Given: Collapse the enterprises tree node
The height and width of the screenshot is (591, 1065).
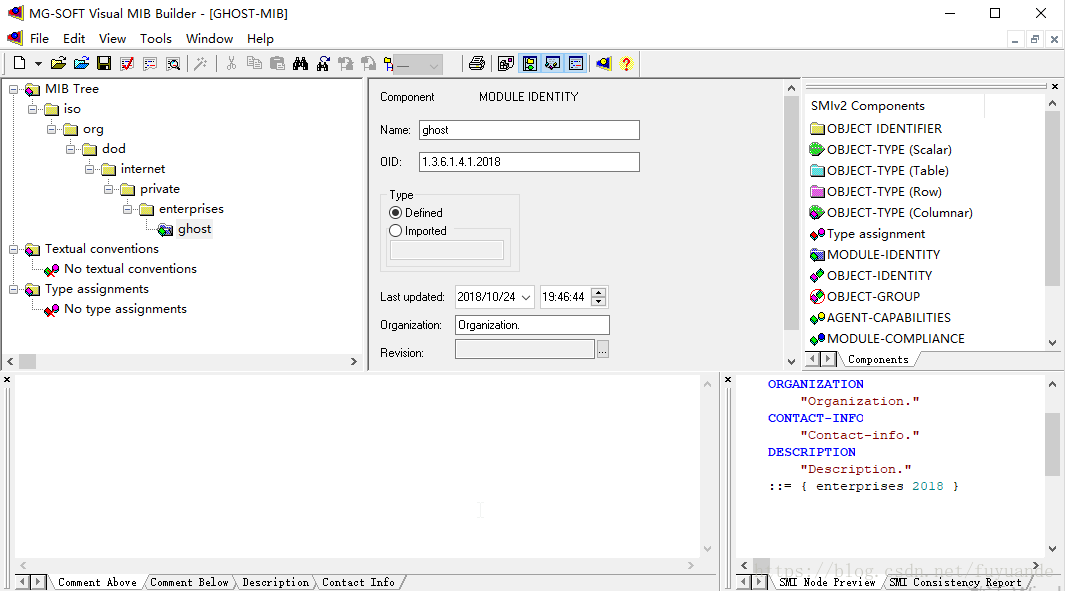Looking at the screenshot, I should (127, 209).
